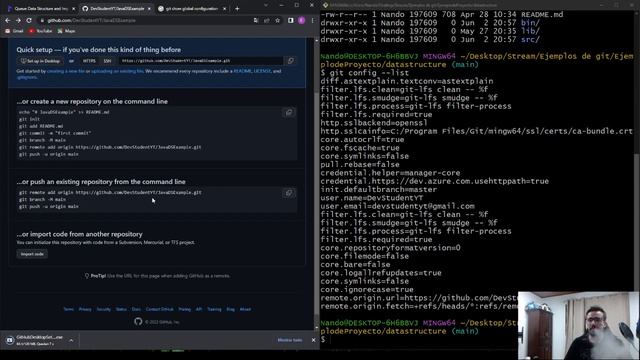Click the Import code button

(32, 254)
